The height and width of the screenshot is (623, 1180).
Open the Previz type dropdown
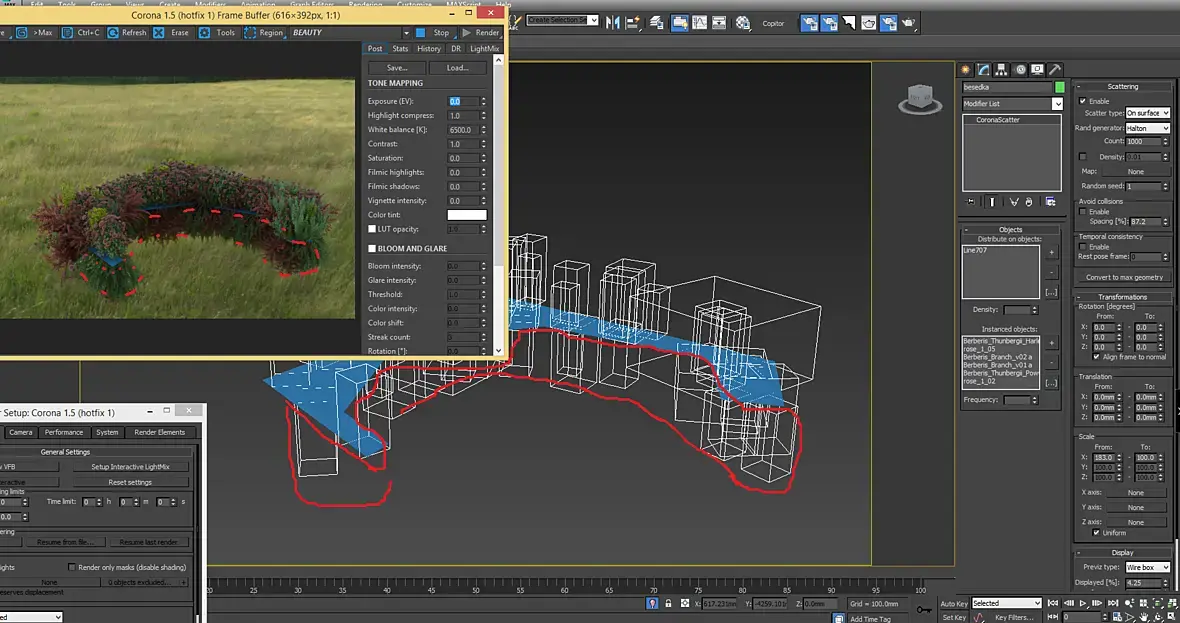coord(1147,567)
